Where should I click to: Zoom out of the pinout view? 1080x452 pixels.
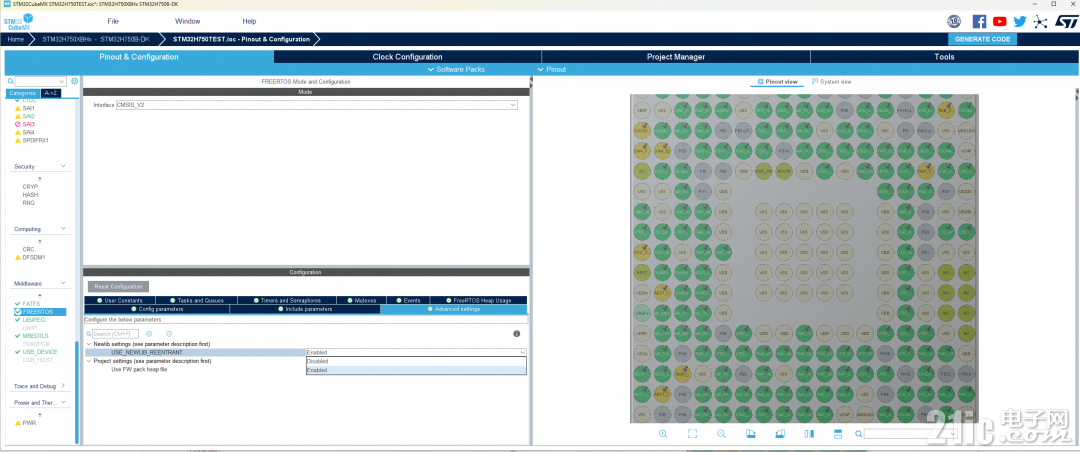tap(721, 433)
